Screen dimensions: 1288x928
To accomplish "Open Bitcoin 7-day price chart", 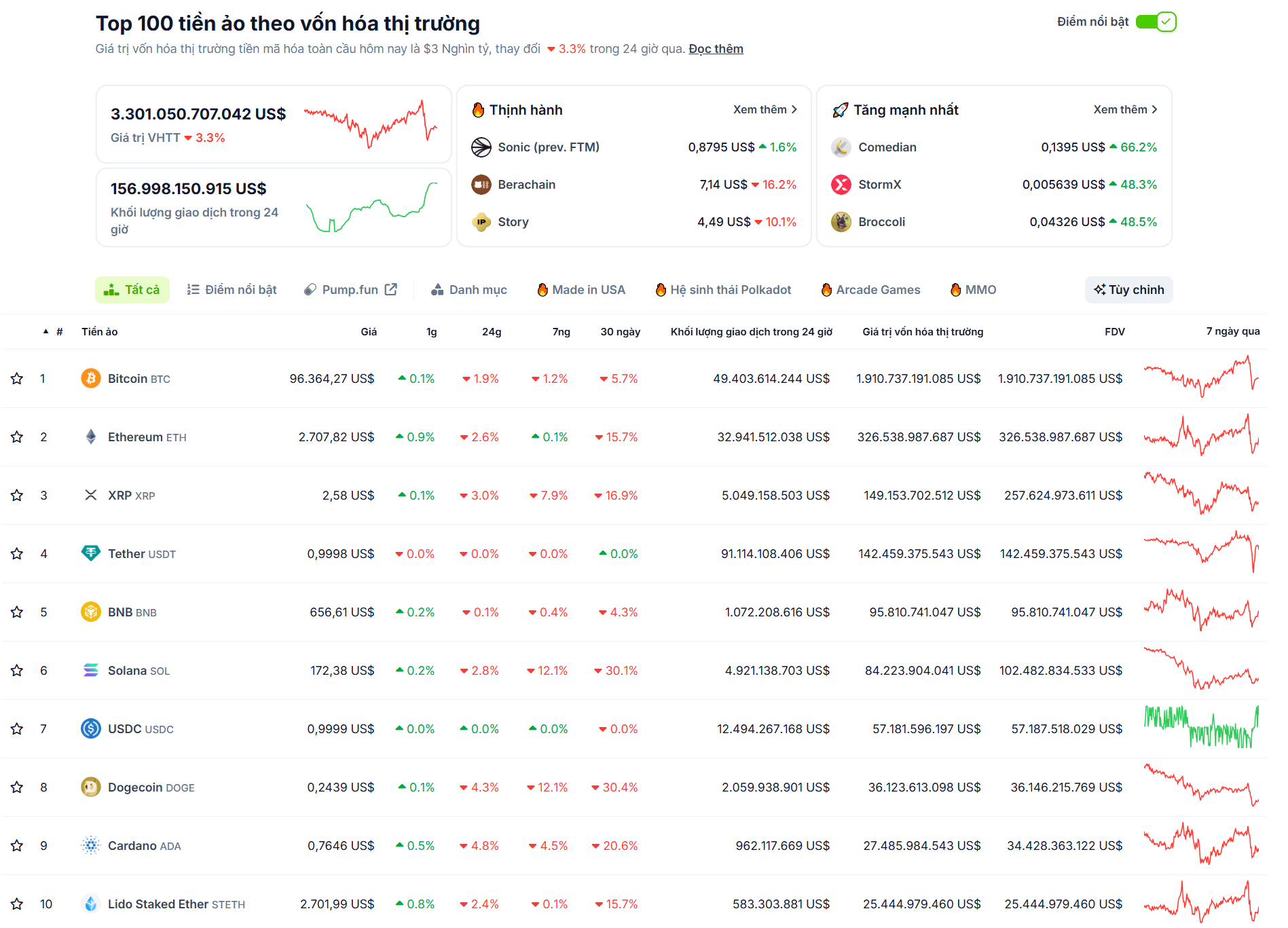I will (1201, 377).
